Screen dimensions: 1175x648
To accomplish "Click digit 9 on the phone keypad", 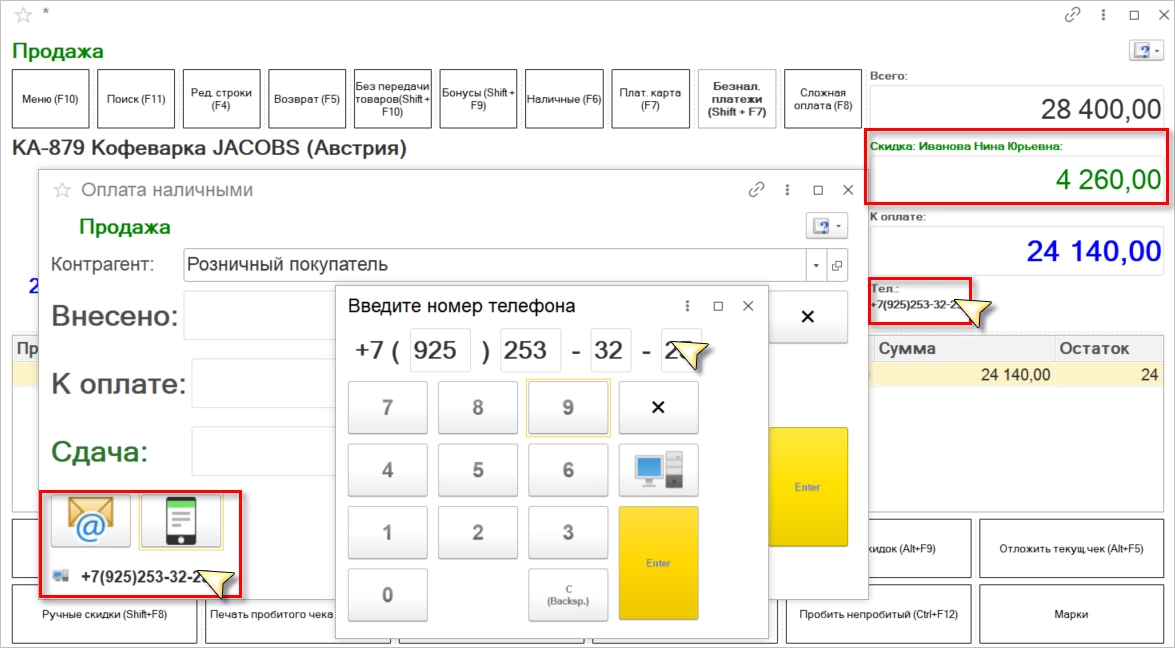I will point(568,408).
